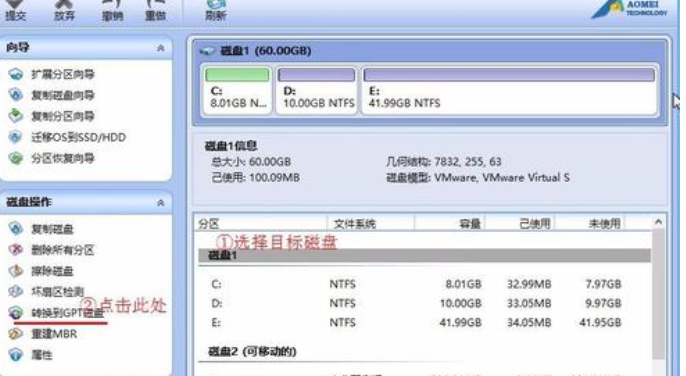Viewport: 686px width, 376px height.
Task: Click the D: partition usage bar
Action: coord(316,75)
